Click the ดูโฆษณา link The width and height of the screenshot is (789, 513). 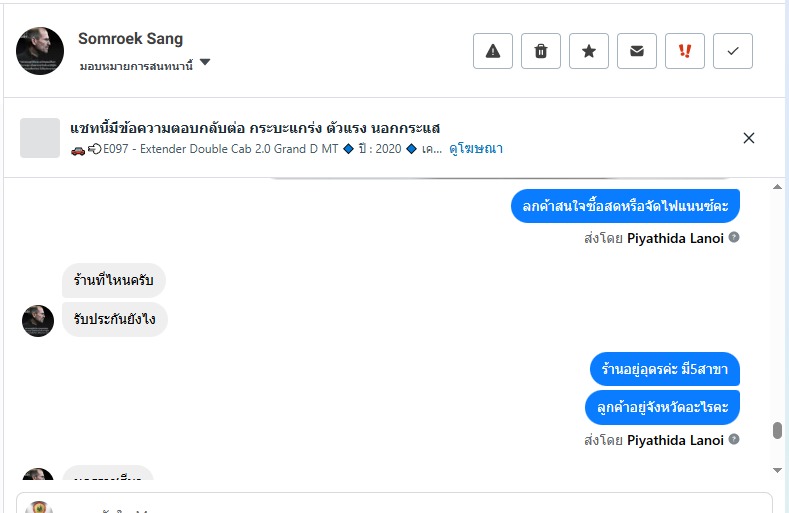476,149
